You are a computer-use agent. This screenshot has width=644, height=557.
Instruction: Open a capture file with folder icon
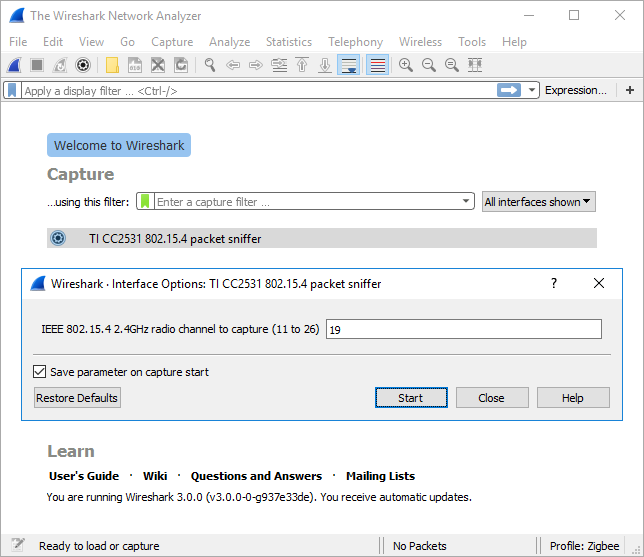[x=112, y=65]
